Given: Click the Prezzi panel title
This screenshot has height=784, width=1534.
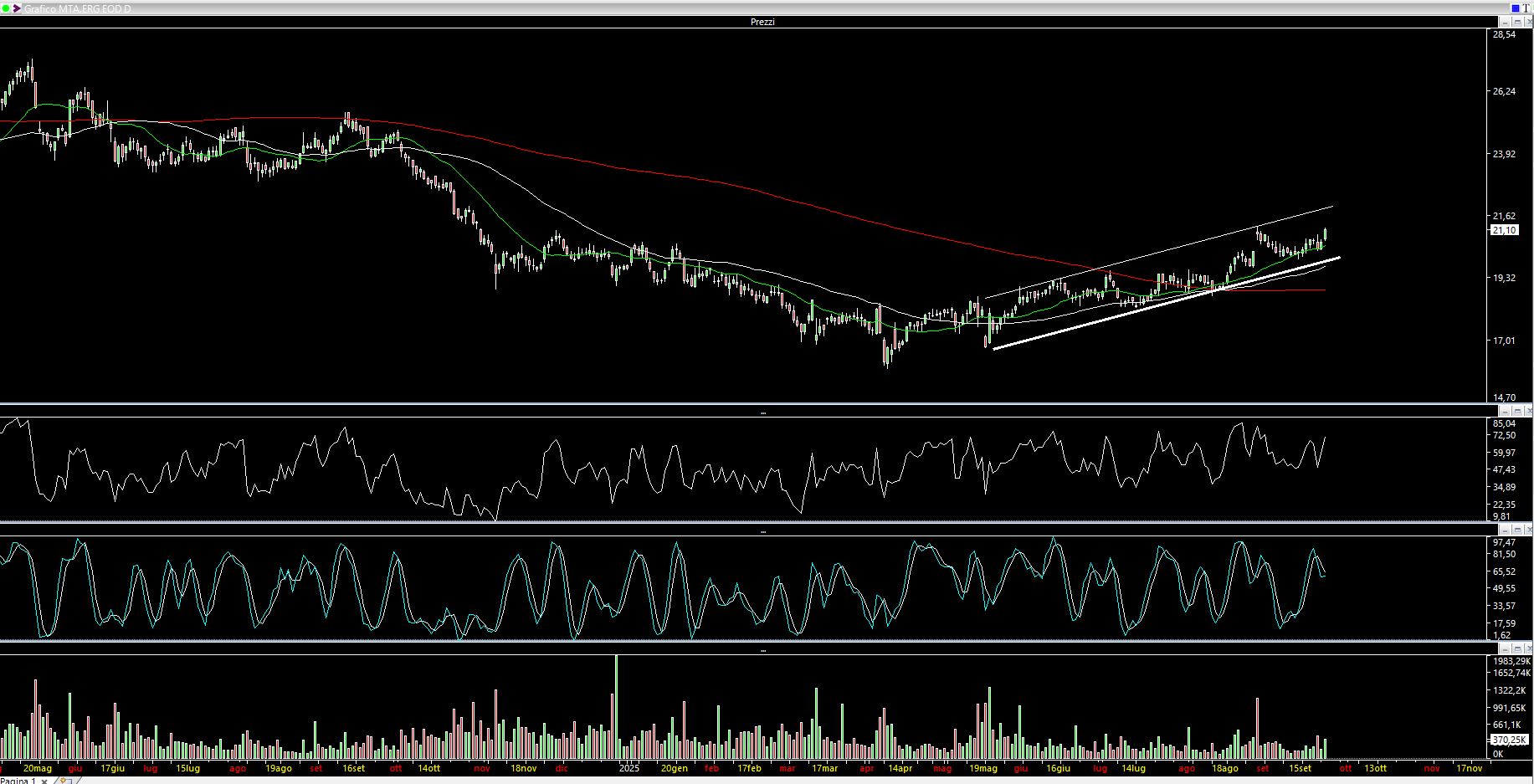Looking at the screenshot, I should (762, 22).
